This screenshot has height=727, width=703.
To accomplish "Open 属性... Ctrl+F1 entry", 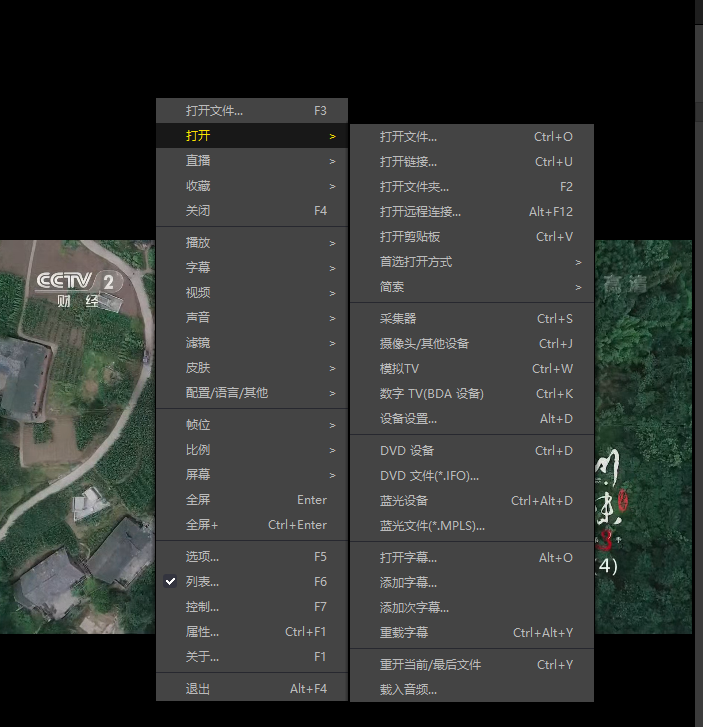I will [252, 632].
